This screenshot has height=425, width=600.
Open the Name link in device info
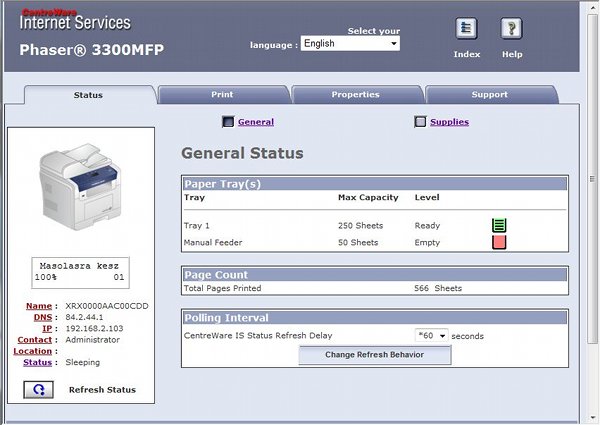[x=39, y=306]
